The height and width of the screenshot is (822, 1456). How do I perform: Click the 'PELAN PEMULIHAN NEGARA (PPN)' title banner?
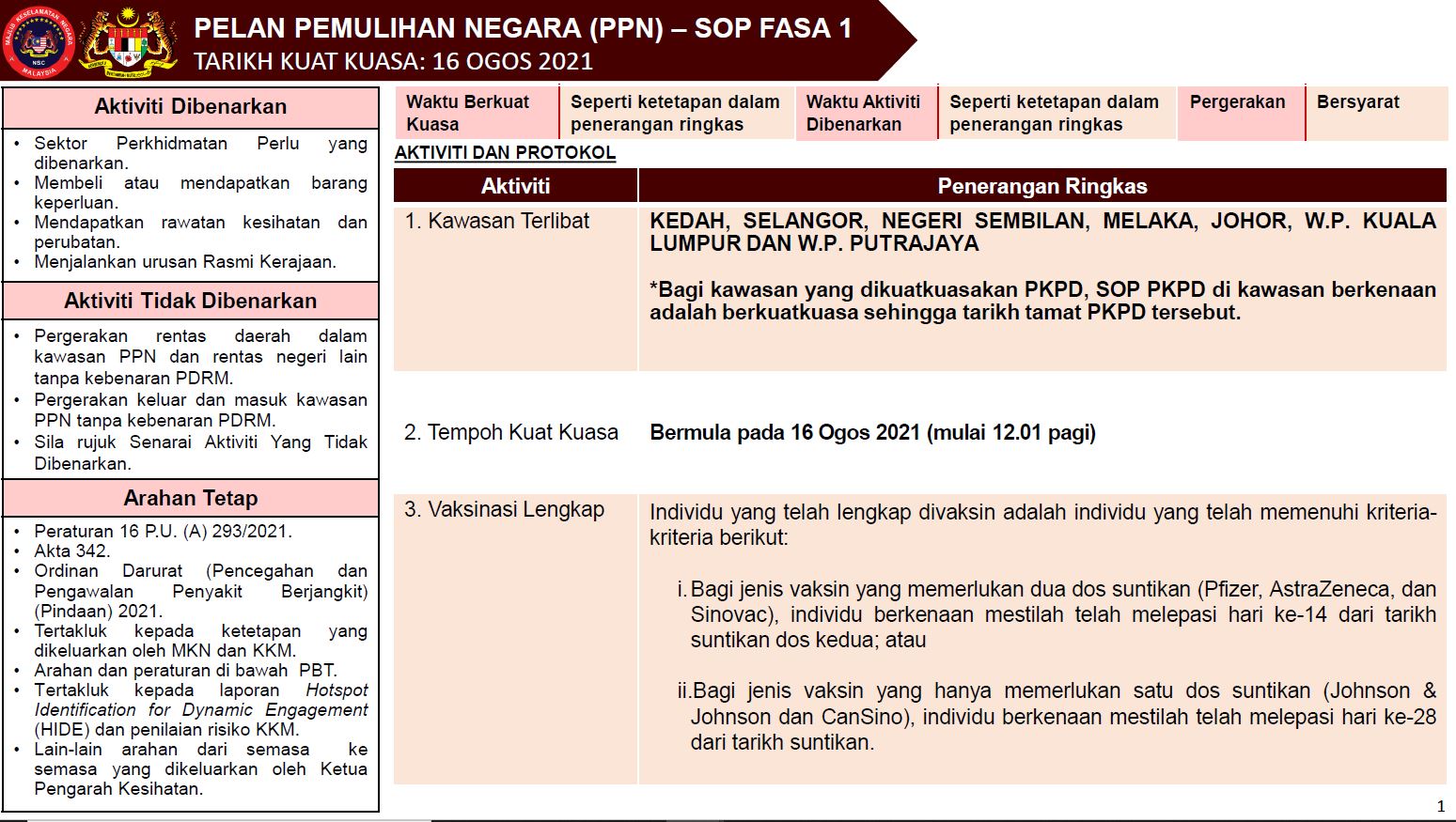click(x=523, y=29)
